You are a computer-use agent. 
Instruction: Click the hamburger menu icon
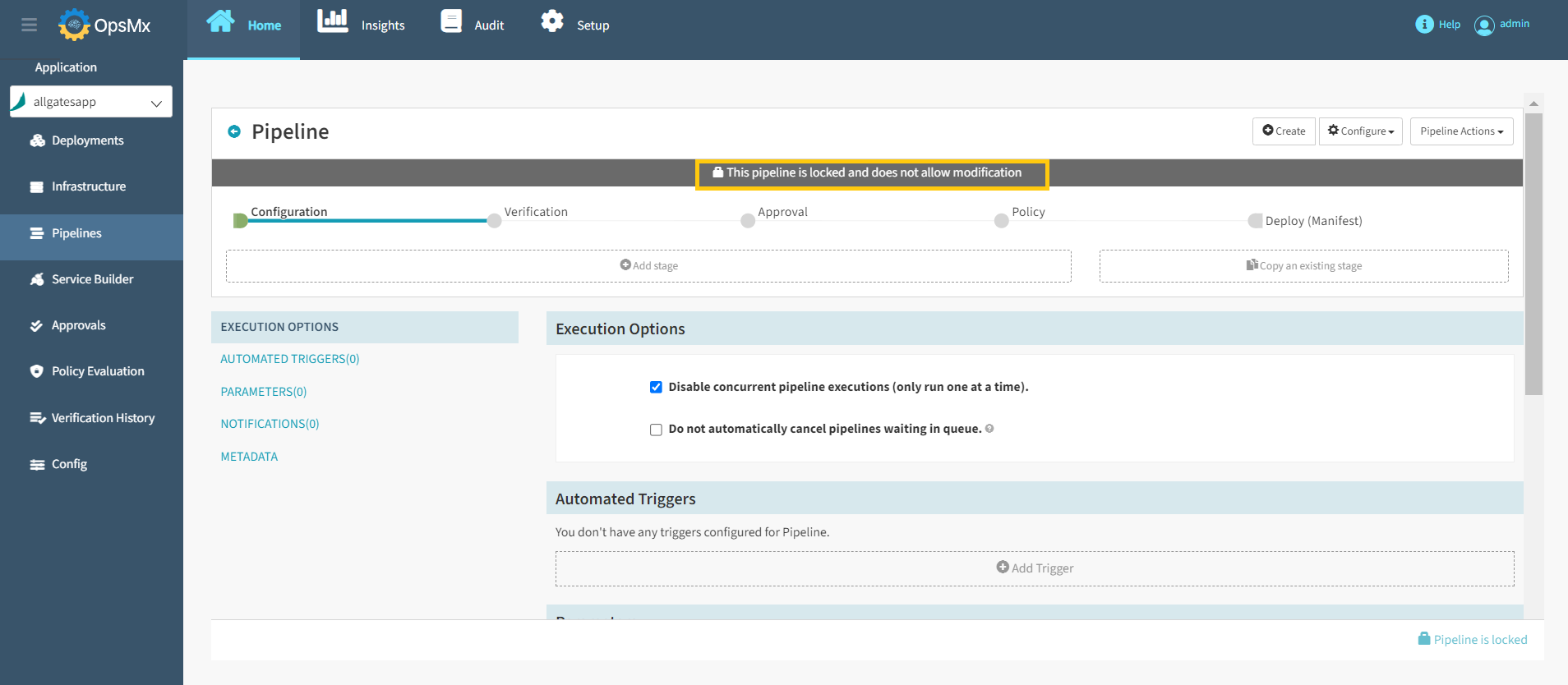click(30, 25)
